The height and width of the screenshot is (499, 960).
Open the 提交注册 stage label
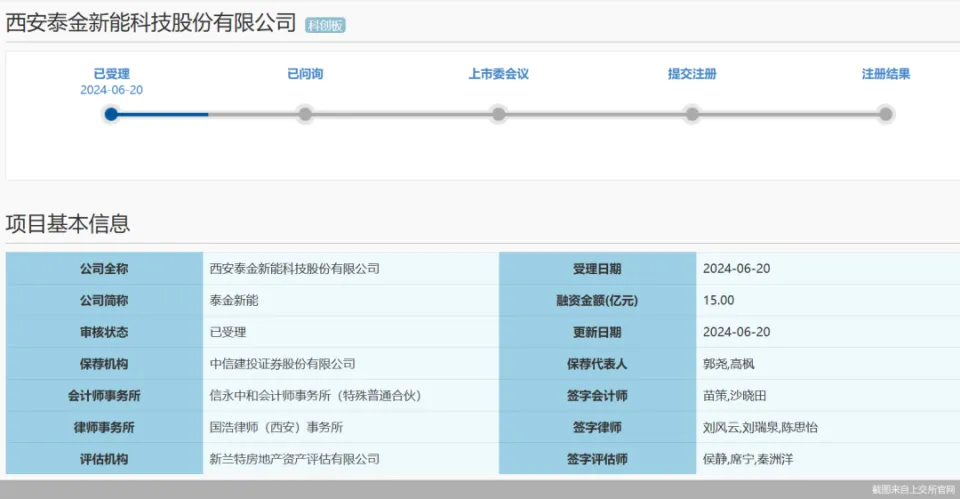tap(692, 74)
